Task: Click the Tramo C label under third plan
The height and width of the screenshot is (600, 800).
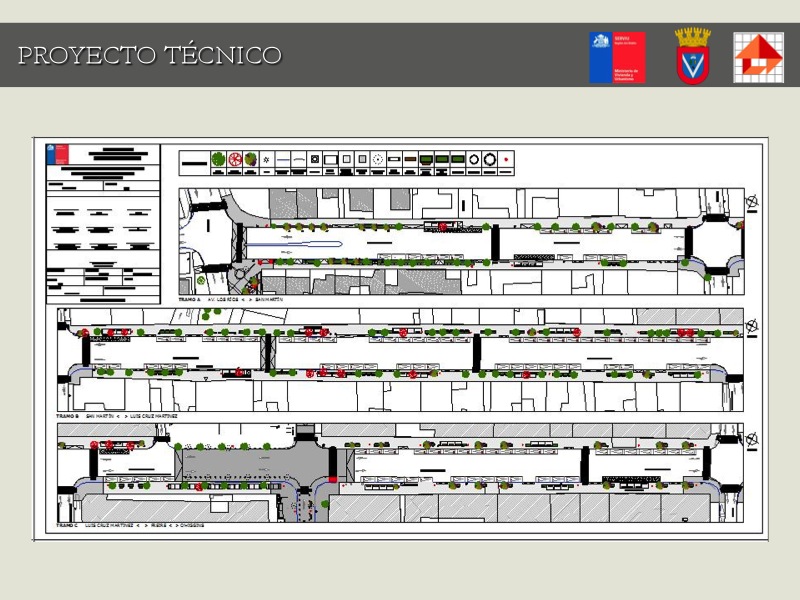Action: coord(67,525)
